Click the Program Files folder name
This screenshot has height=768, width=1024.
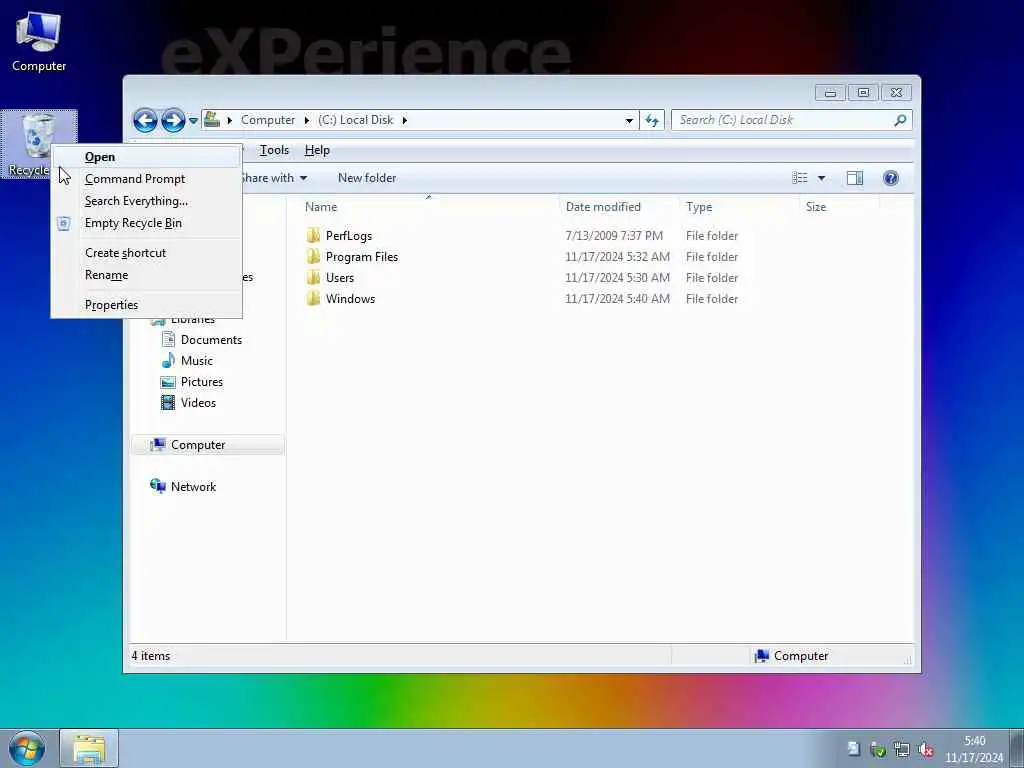coord(362,257)
